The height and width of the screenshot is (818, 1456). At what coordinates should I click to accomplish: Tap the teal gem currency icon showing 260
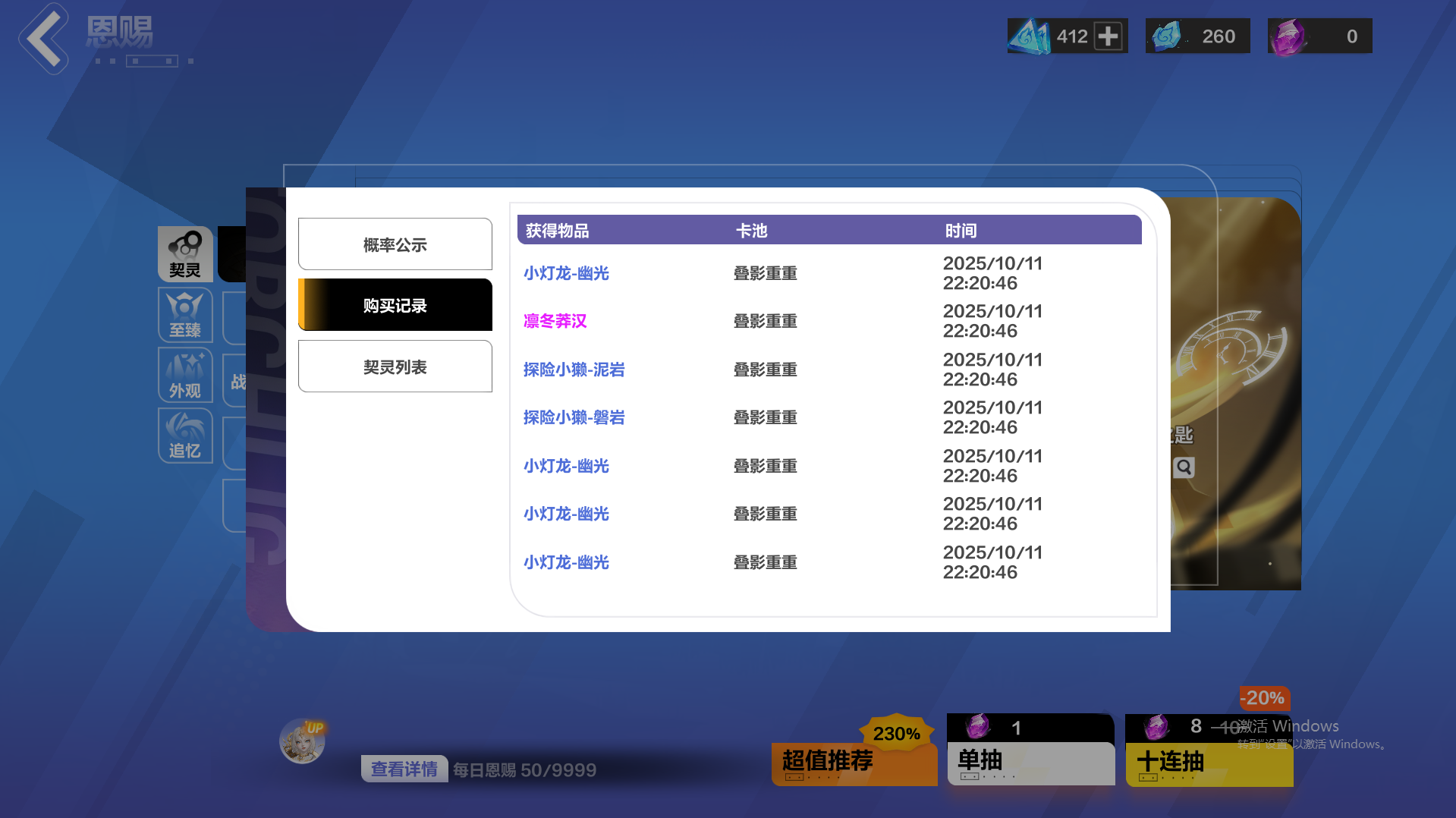(x=1167, y=36)
